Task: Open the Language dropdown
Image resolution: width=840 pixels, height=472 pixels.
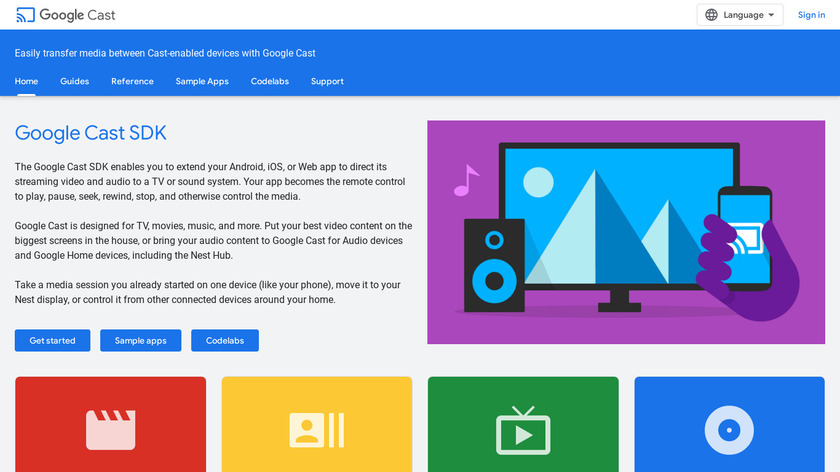Action: tap(739, 15)
